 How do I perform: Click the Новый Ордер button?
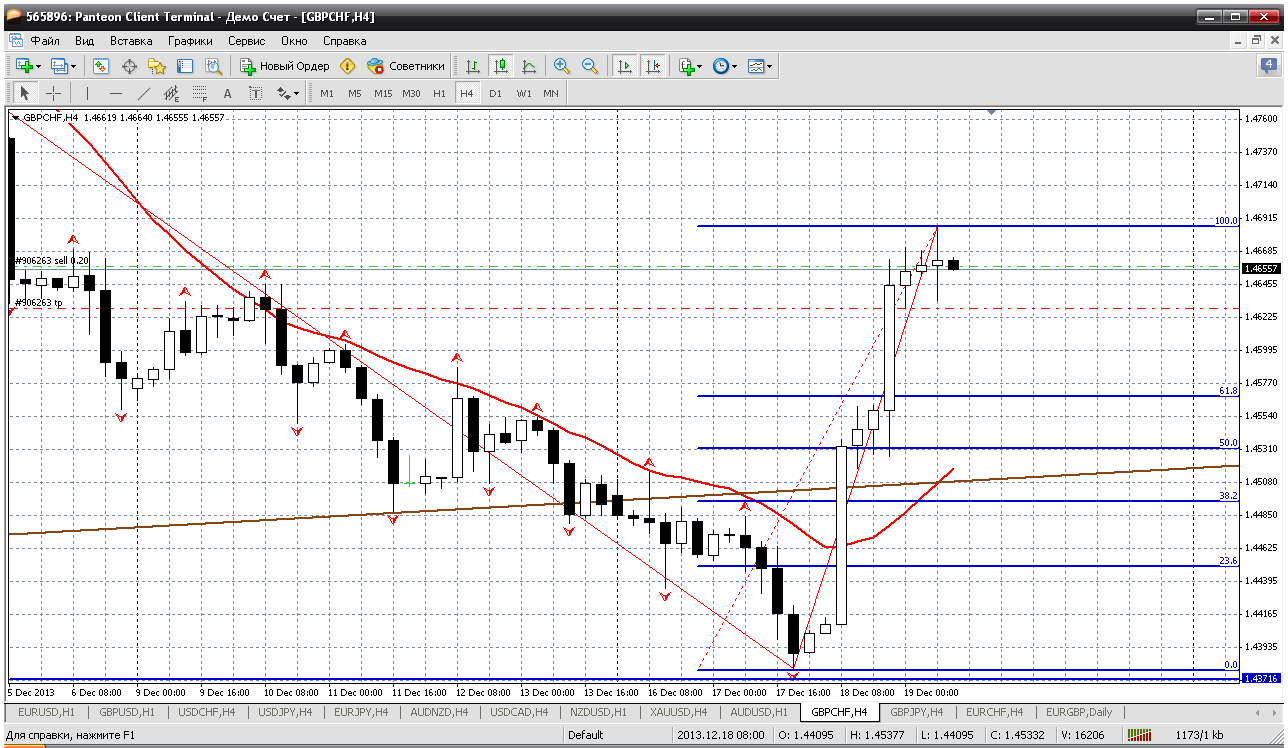pyautogui.click(x=284, y=66)
